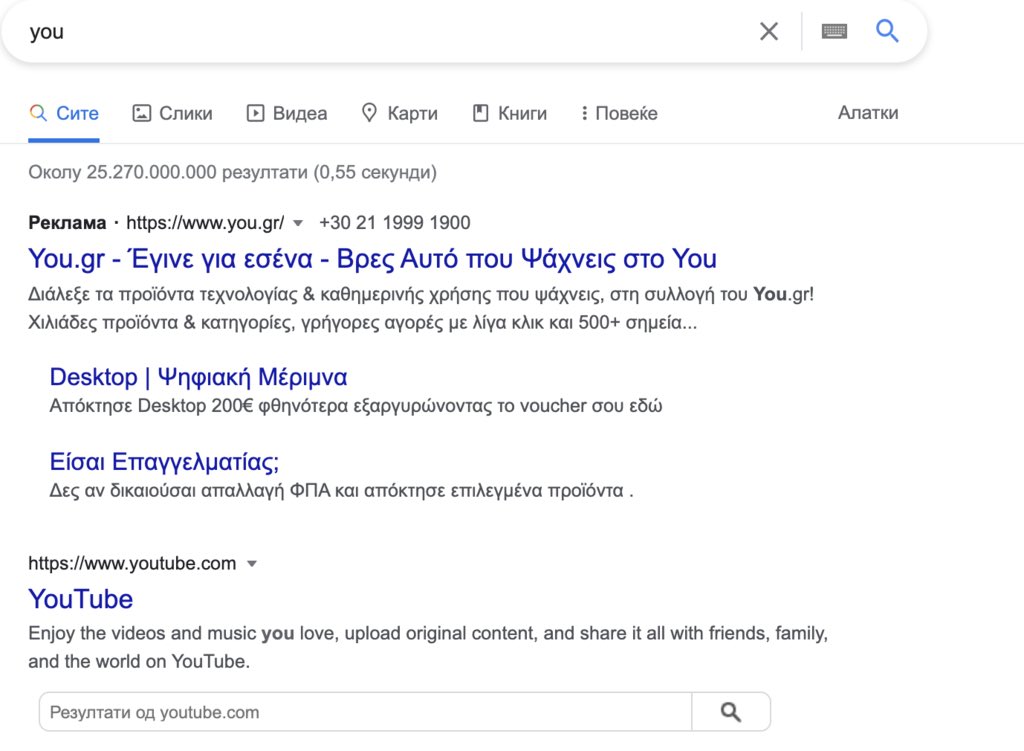This screenshot has width=1024, height=751.
Task: Click the result count text 'Околу 25.270.000.000 резултати'
Action: click(x=168, y=172)
